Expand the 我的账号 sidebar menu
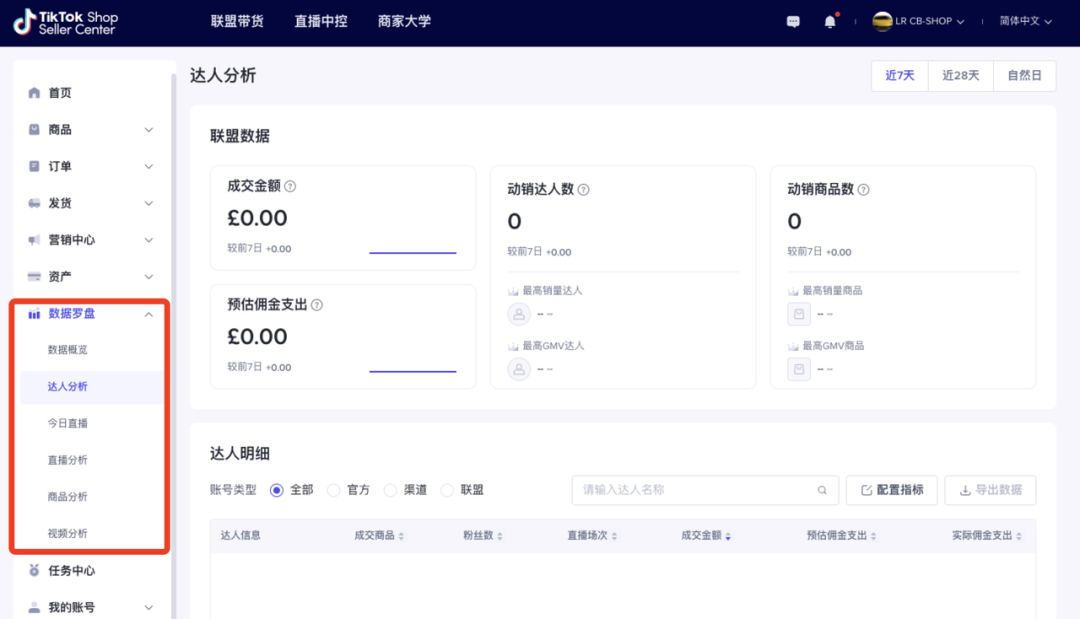The width and height of the screenshot is (1080, 619). pyautogui.click(x=148, y=607)
